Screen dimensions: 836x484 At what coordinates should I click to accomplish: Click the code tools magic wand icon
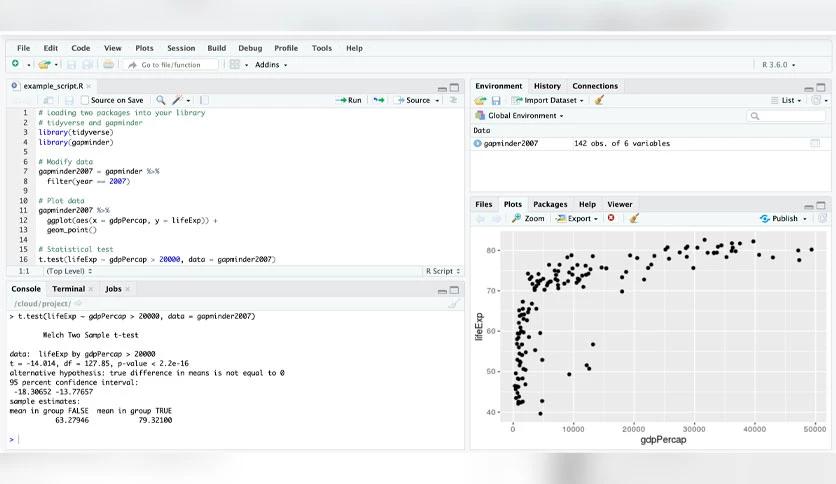[x=177, y=100]
